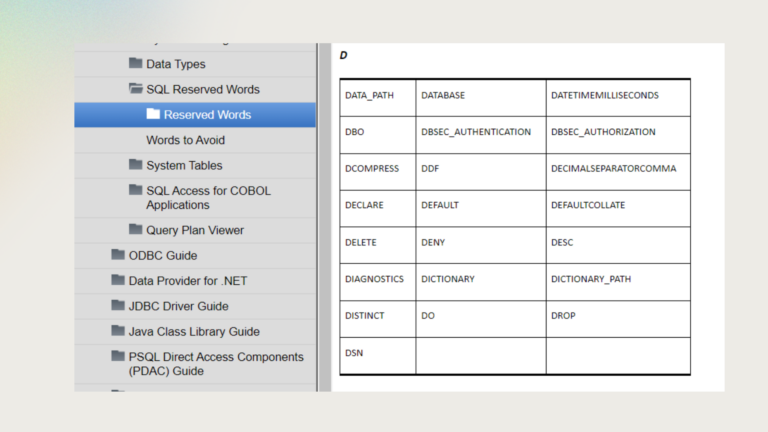Click the Java Class Library Guide folder icon

[119, 331]
